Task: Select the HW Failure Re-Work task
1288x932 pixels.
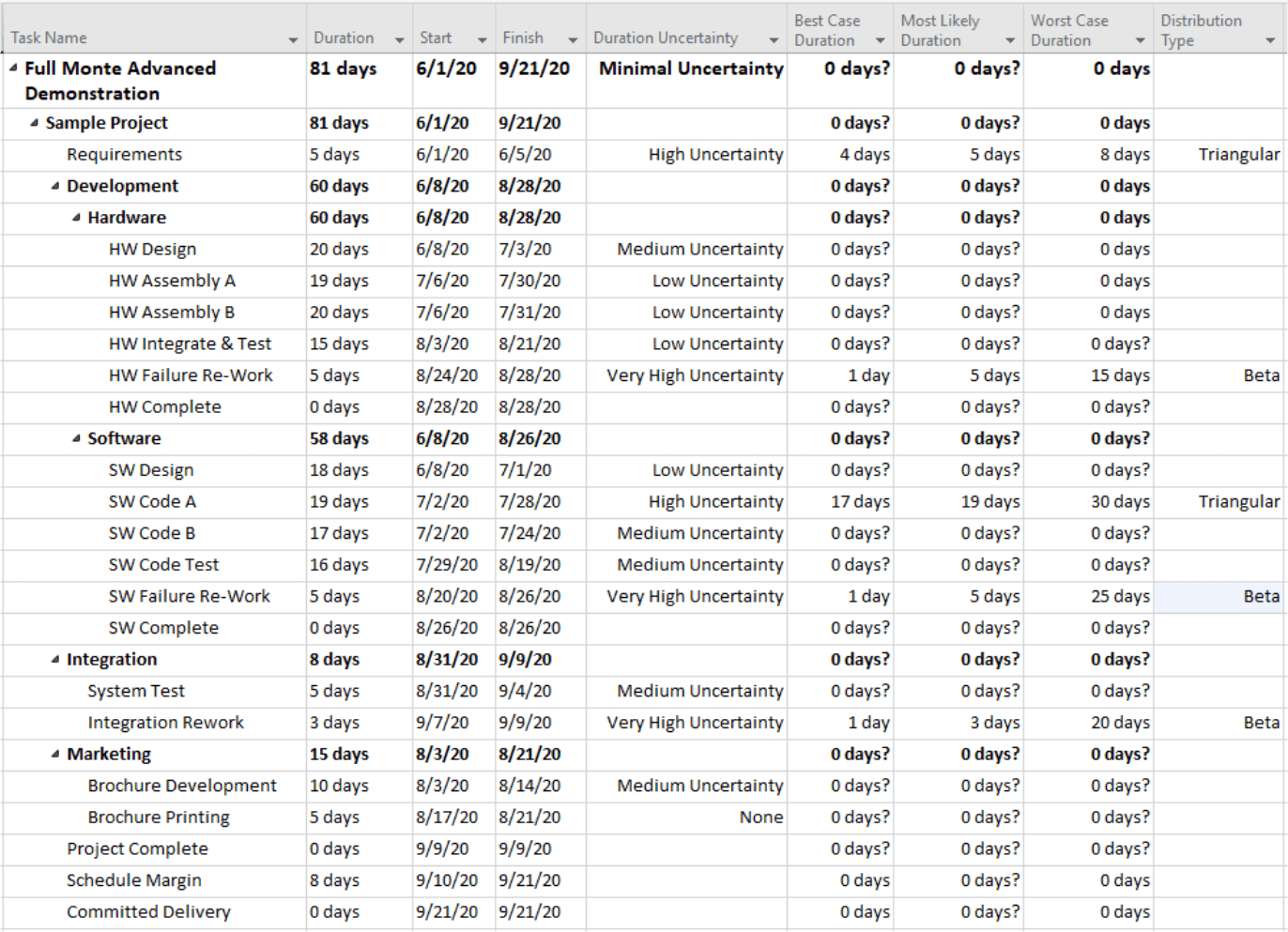Action: [191, 375]
